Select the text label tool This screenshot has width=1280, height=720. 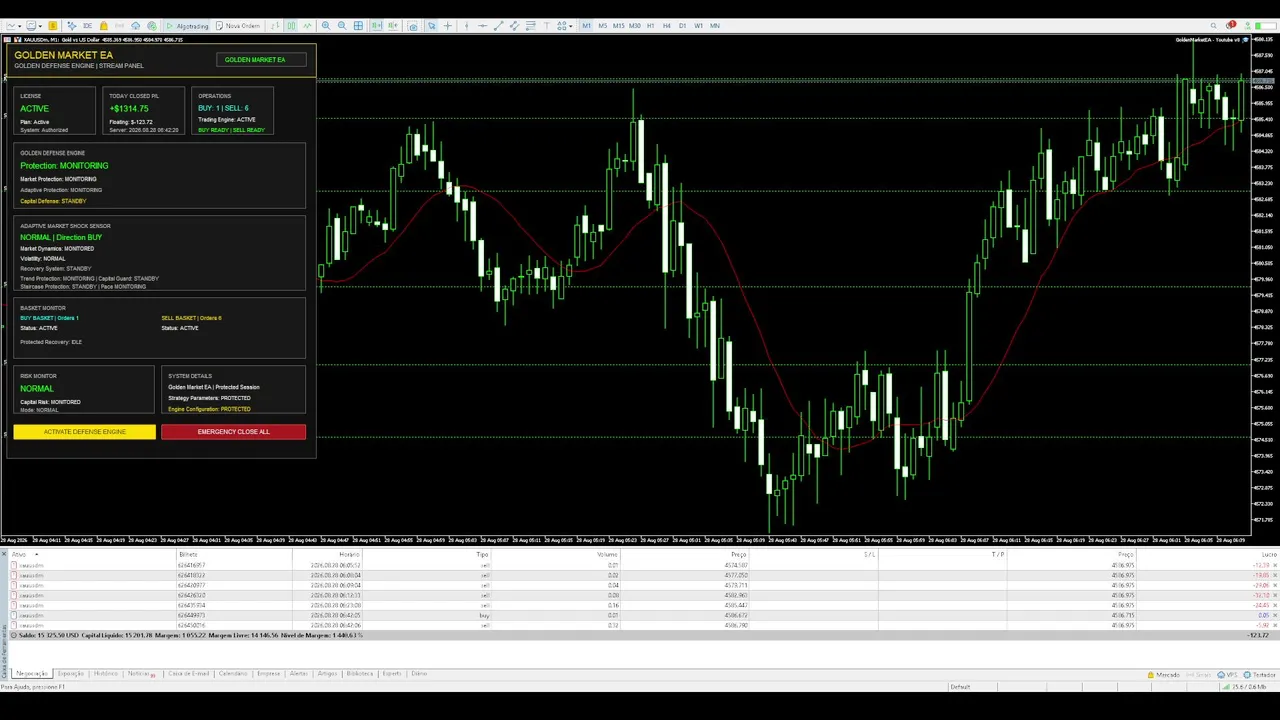point(547,26)
